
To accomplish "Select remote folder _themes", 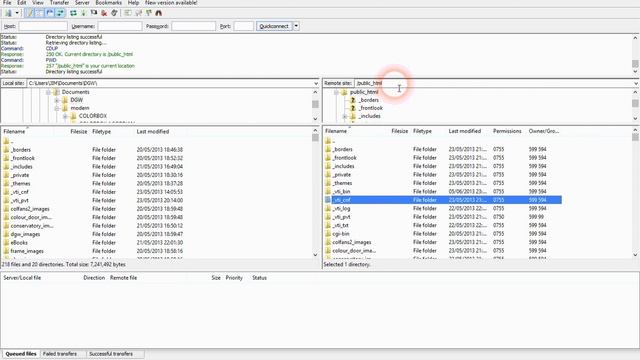I will point(342,183).
